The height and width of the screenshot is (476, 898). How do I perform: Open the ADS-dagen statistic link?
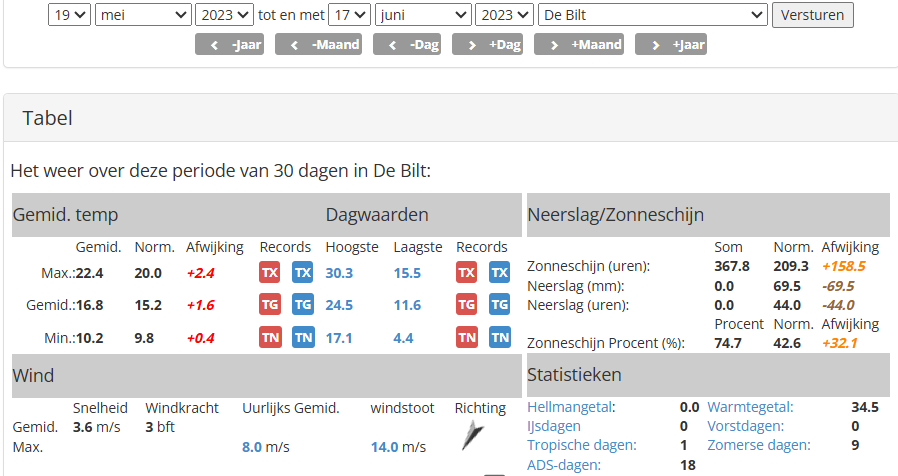[564, 465]
